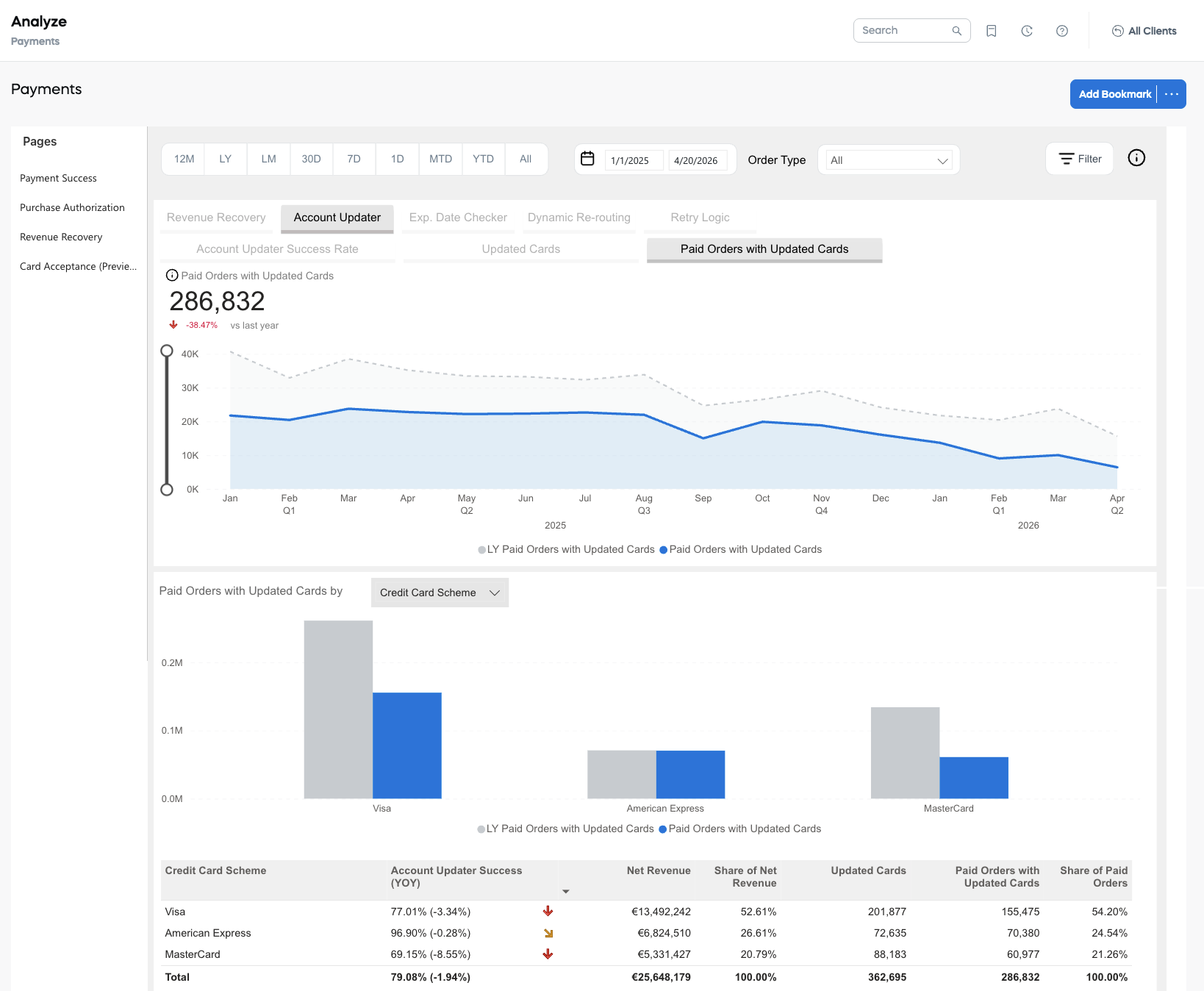The width and height of the screenshot is (1204, 991).
Task: Select the 30D time range
Action: (x=311, y=159)
